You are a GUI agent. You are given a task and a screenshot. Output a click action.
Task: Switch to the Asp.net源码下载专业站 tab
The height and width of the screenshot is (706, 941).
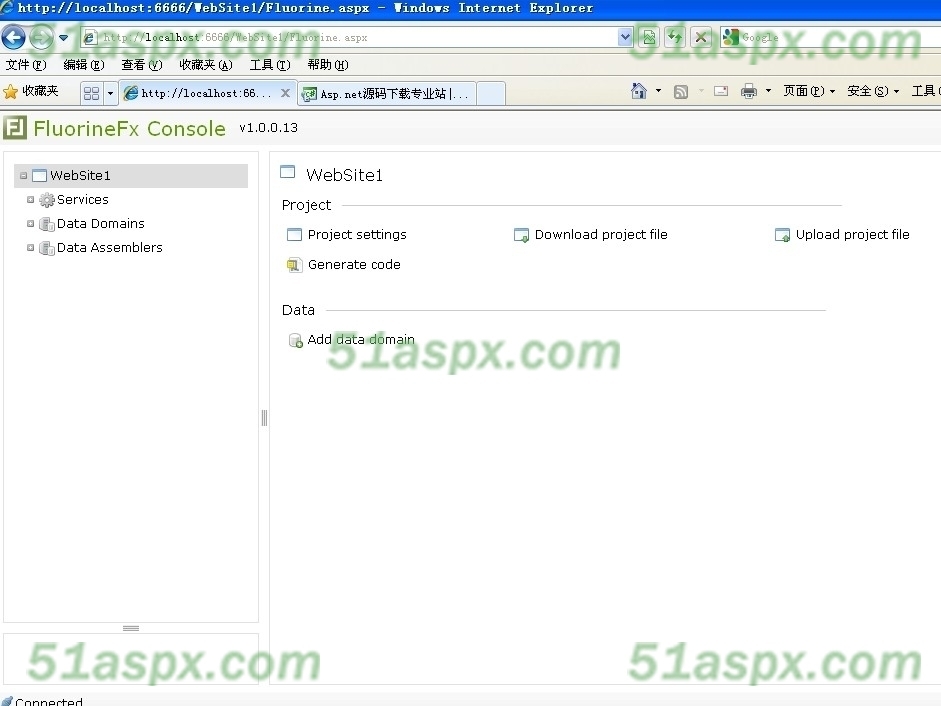pyautogui.click(x=386, y=94)
